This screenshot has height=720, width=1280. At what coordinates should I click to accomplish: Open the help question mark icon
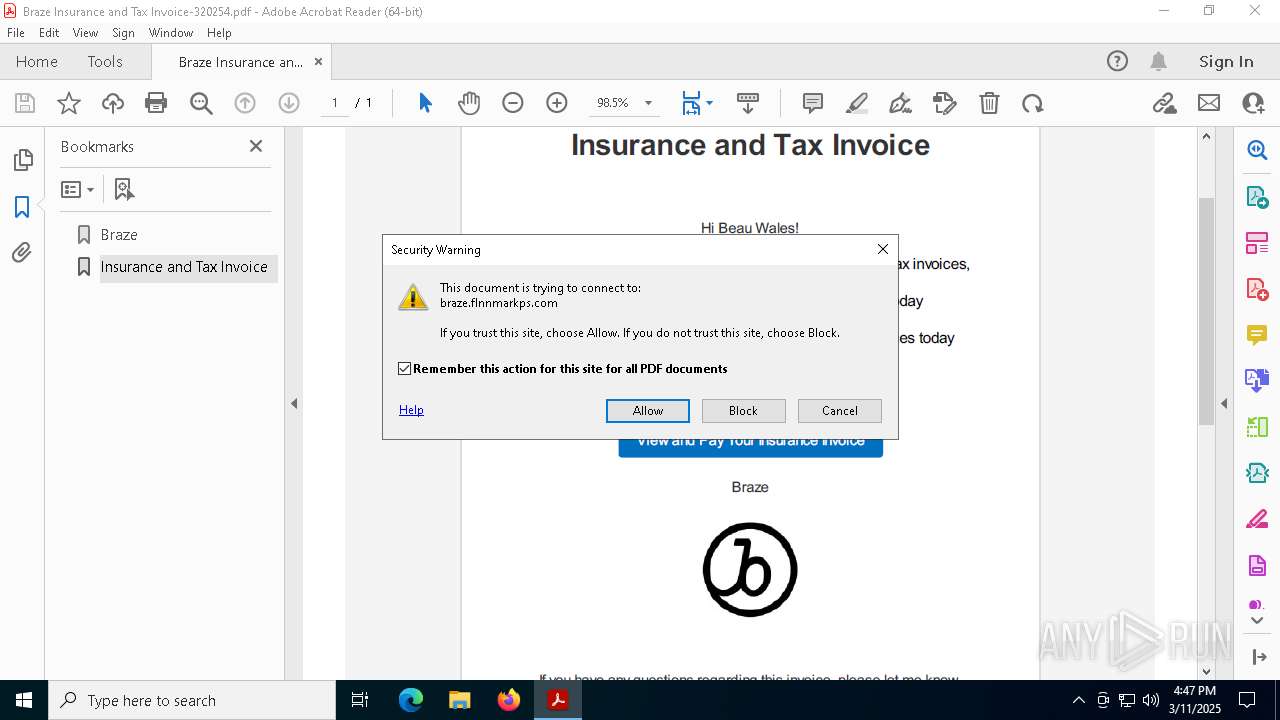1117,62
